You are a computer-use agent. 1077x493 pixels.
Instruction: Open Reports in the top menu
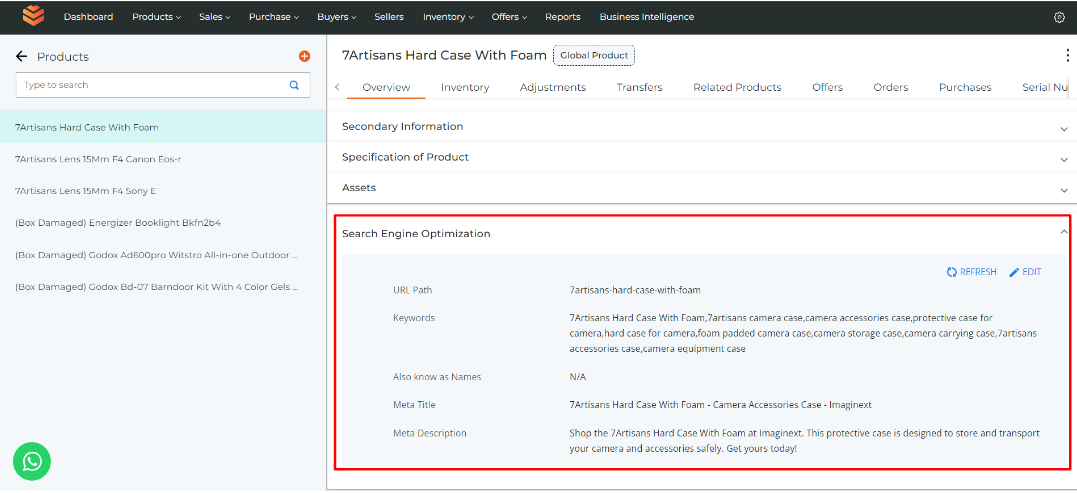(563, 16)
